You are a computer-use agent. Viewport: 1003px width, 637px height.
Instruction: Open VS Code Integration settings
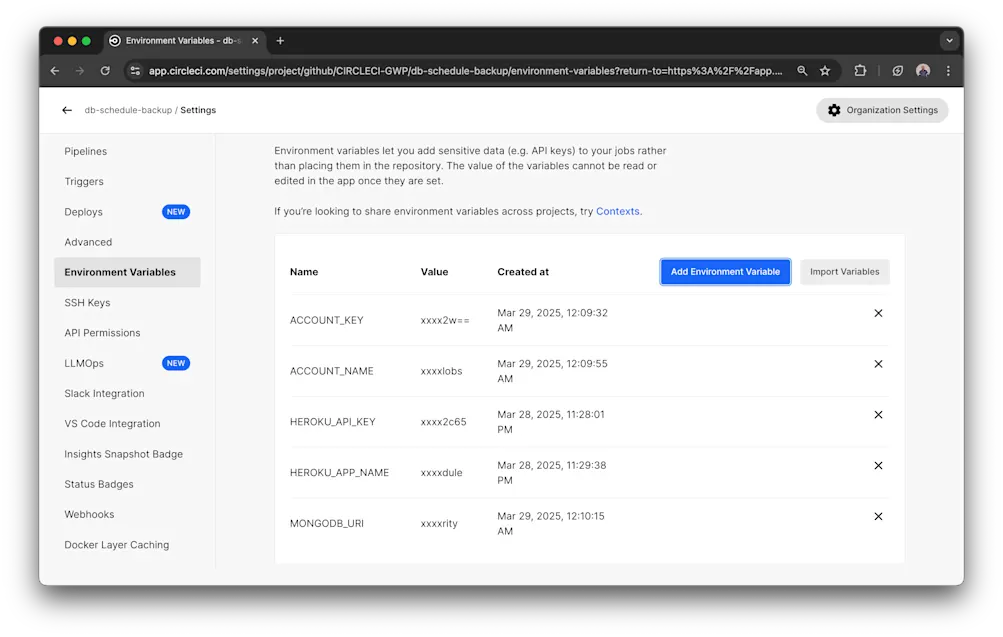coord(113,424)
